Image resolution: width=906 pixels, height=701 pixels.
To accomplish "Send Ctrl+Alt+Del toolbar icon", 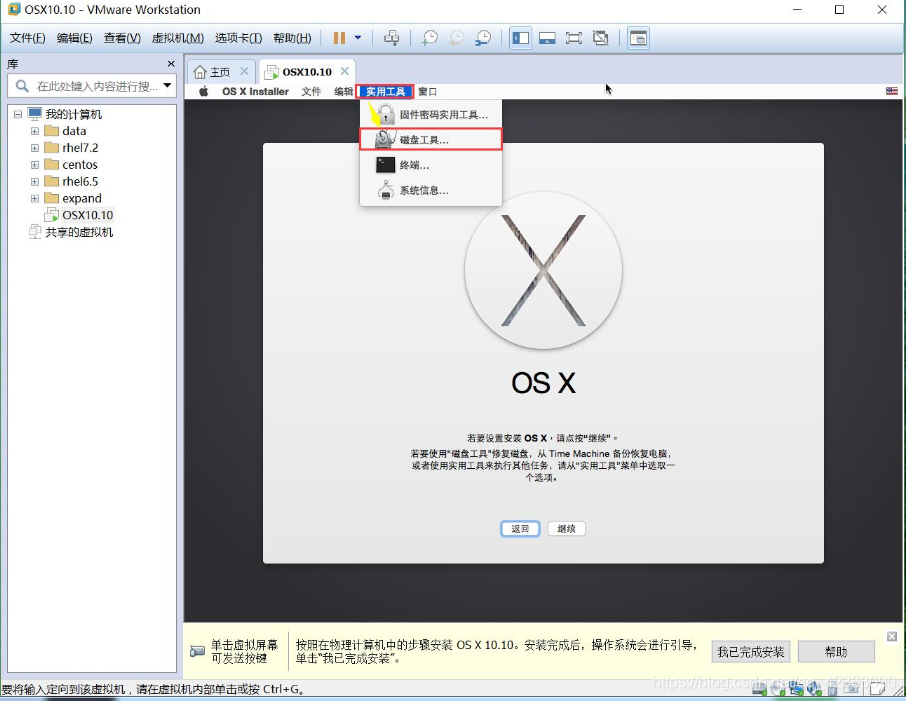I will click(x=391, y=38).
